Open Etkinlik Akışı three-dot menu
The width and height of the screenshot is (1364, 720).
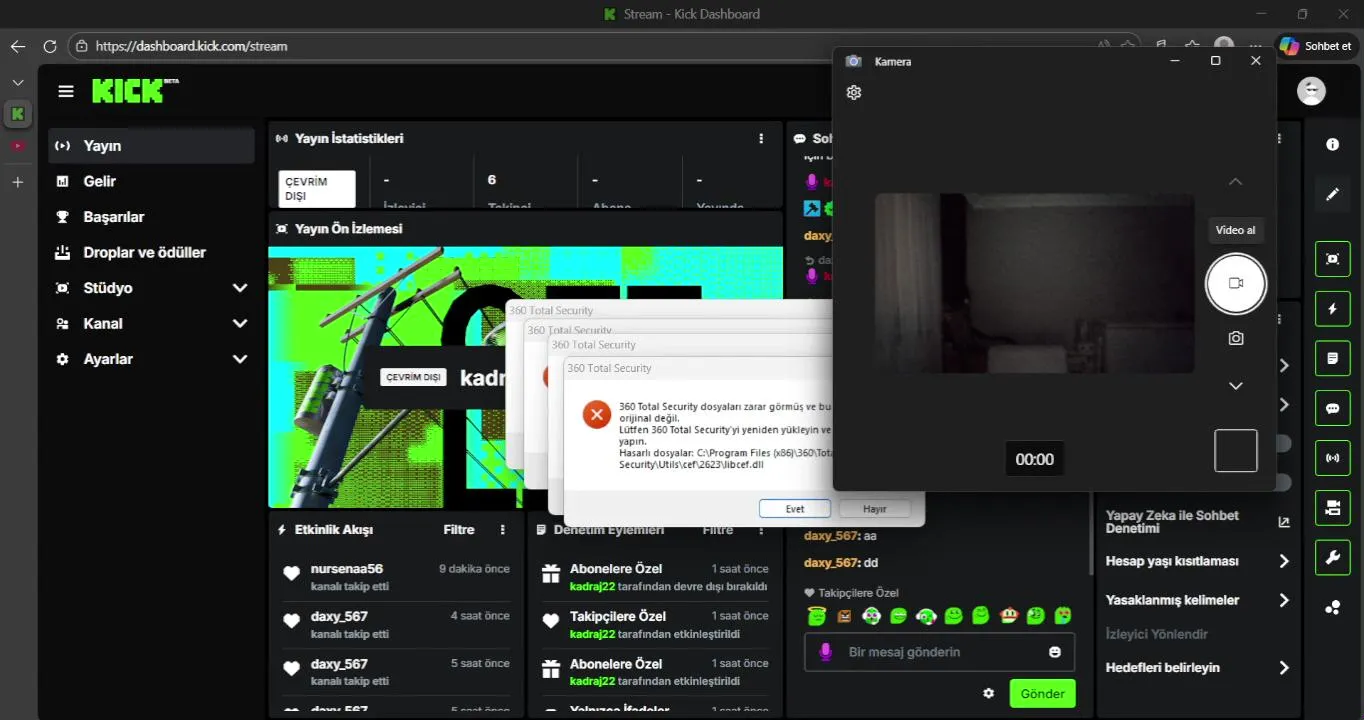click(503, 530)
